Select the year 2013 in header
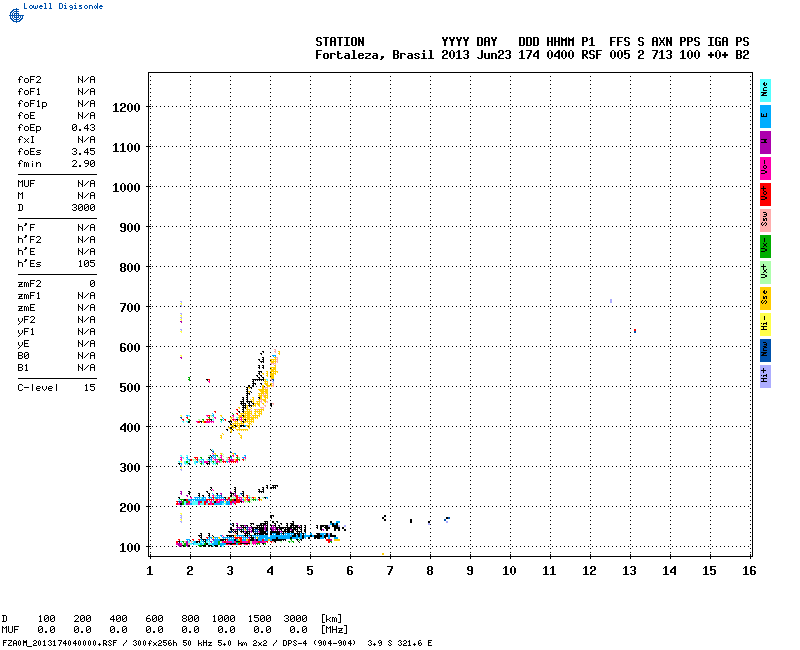The image size is (800, 650). (455, 55)
